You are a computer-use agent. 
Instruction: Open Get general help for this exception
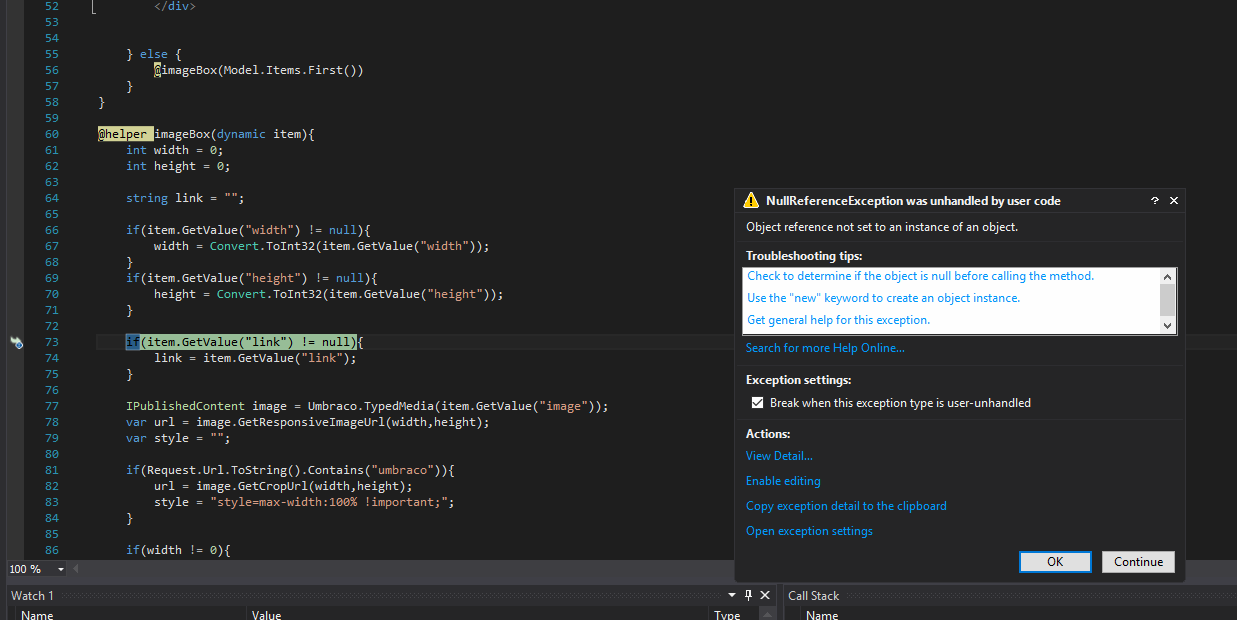[839, 320]
